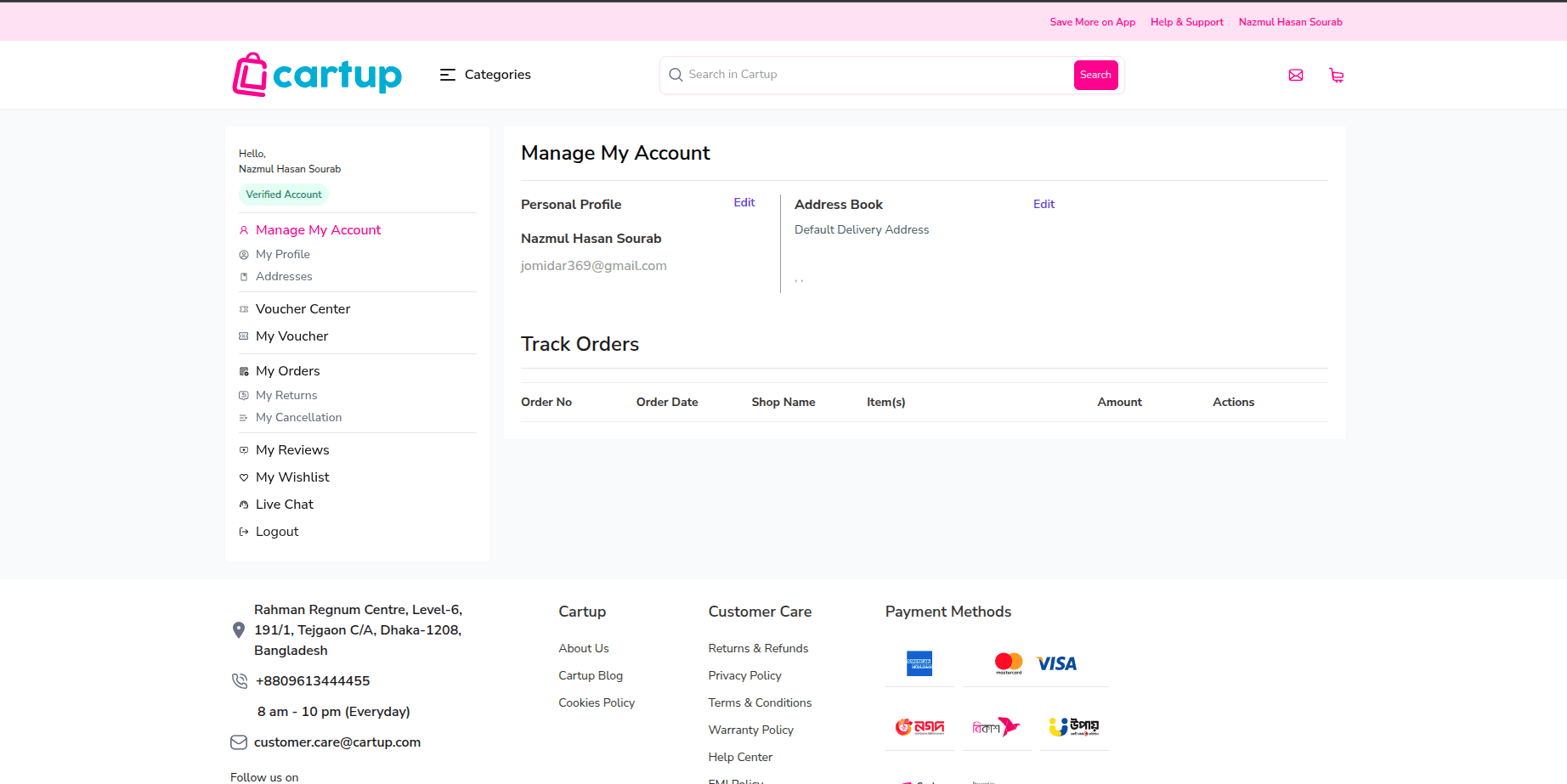The height and width of the screenshot is (784, 1567).
Task: Select the Visa payment method logo
Action: tap(1056, 663)
